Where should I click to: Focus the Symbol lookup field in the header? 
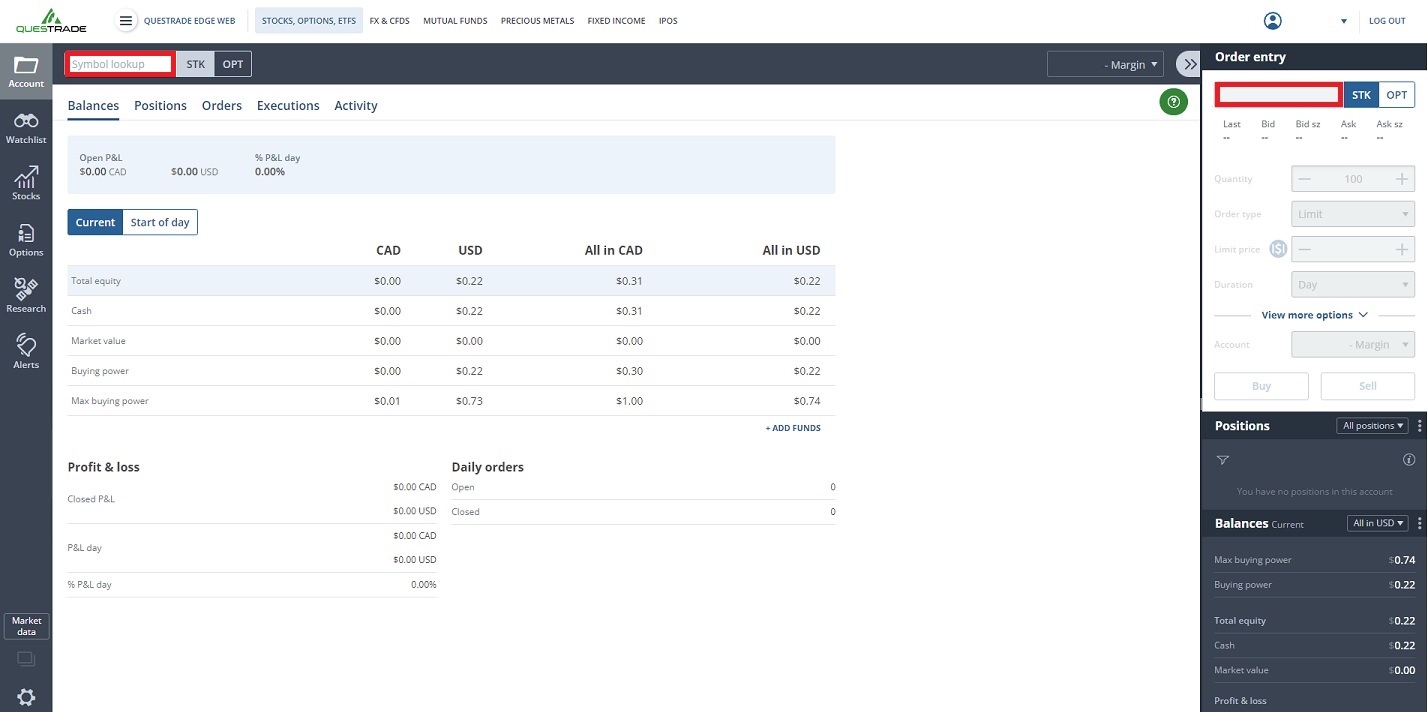tap(120, 64)
